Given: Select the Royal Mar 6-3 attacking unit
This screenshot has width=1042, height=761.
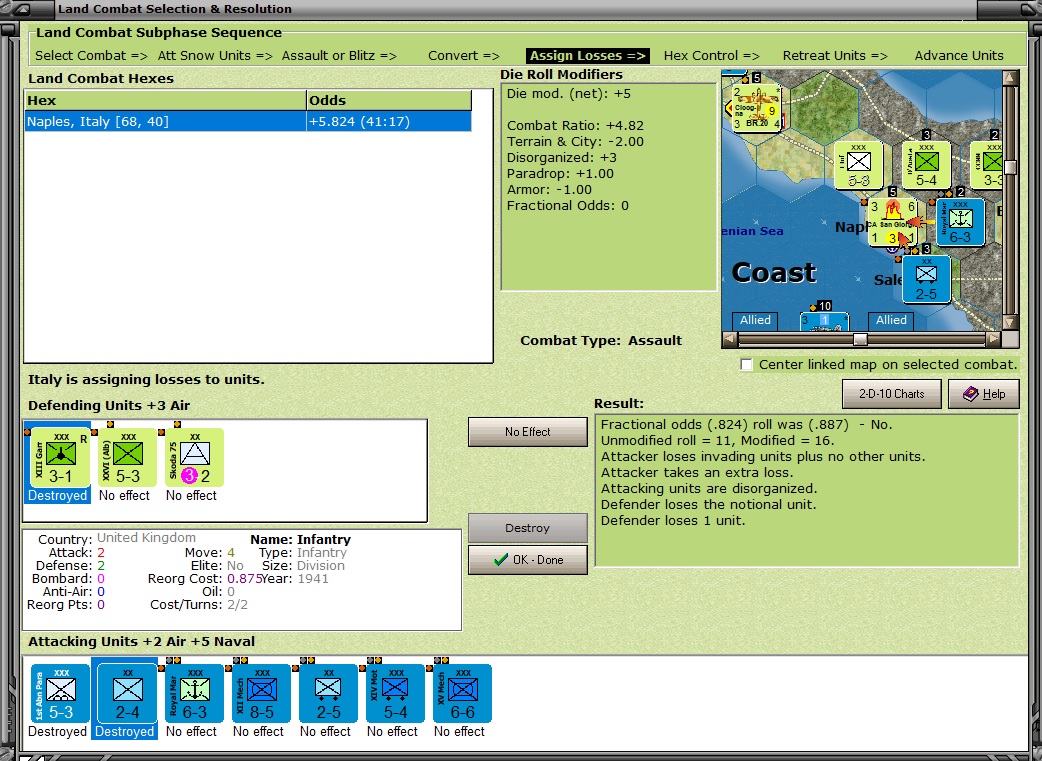Looking at the screenshot, I should (x=194, y=693).
